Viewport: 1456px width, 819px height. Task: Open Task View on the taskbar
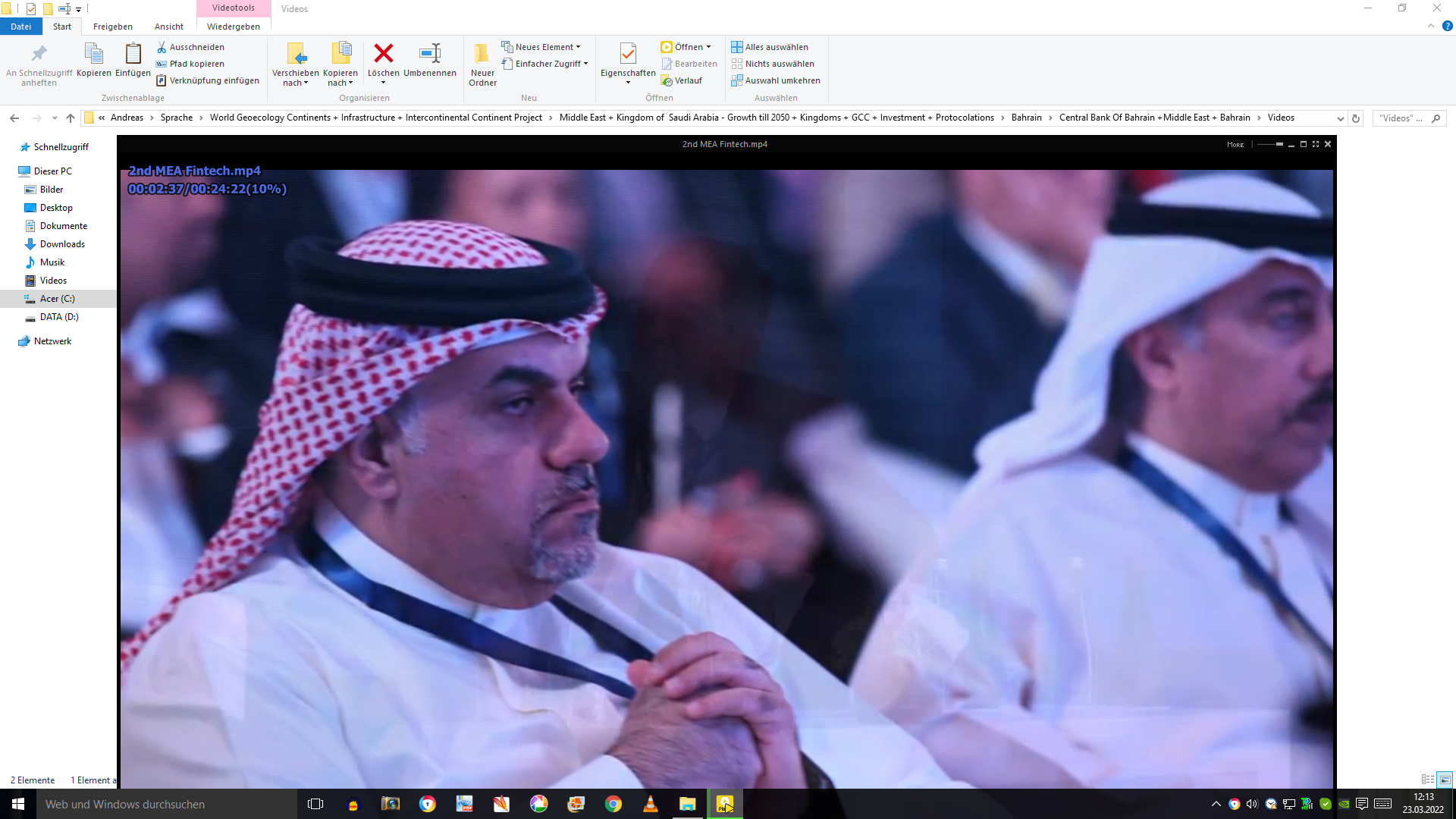click(315, 804)
